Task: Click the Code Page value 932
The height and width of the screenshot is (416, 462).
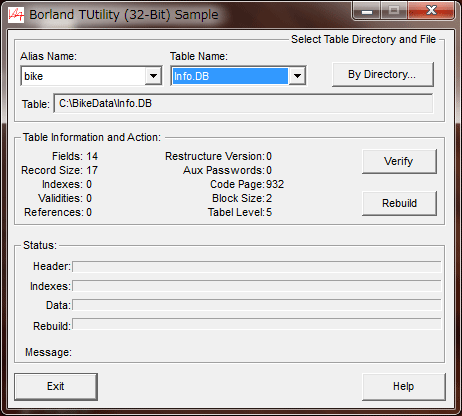Action: pos(275,184)
